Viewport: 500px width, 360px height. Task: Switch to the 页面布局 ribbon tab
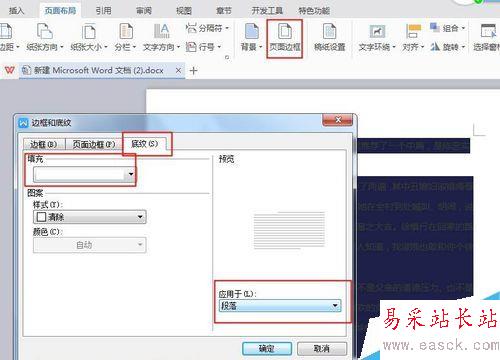60,11
